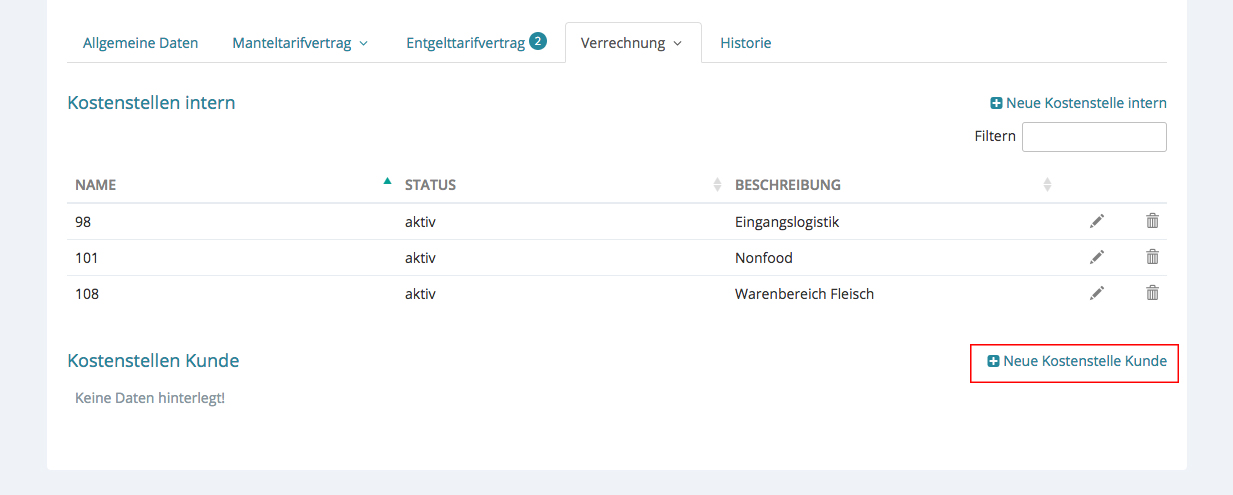Screen dimensions: 1233x495
Task: Delete the Nonfood cost center row
Action: pyautogui.click(x=1152, y=257)
